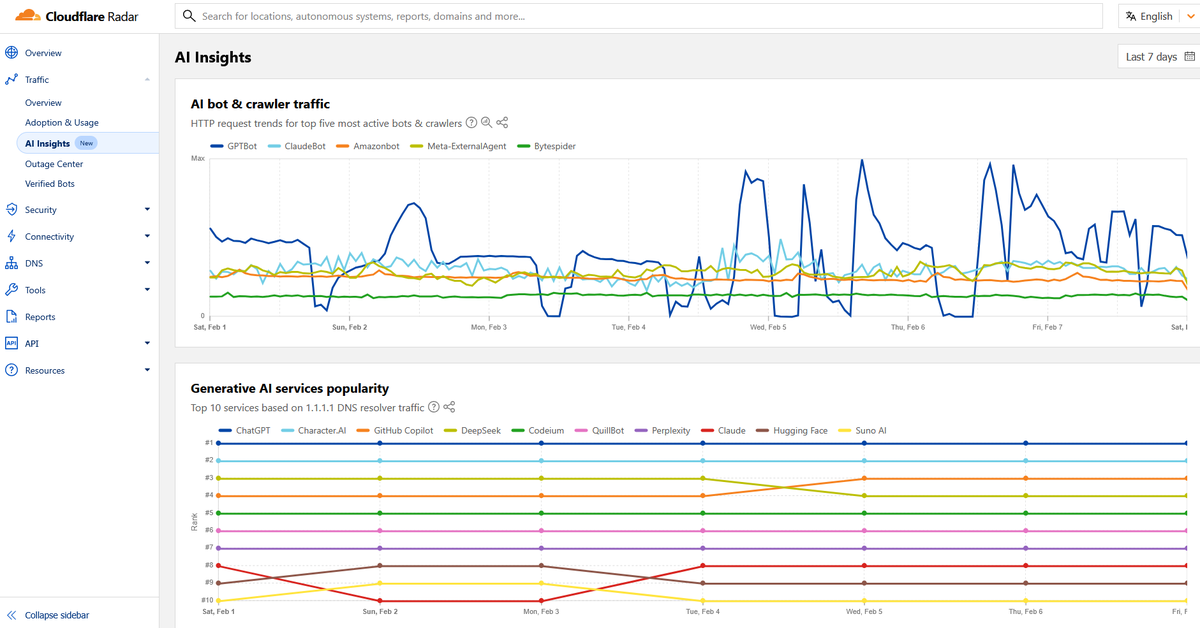Toggle Meta-ExternalAgent series in the legend
This screenshot has width=1200, height=628.
pos(458,146)
